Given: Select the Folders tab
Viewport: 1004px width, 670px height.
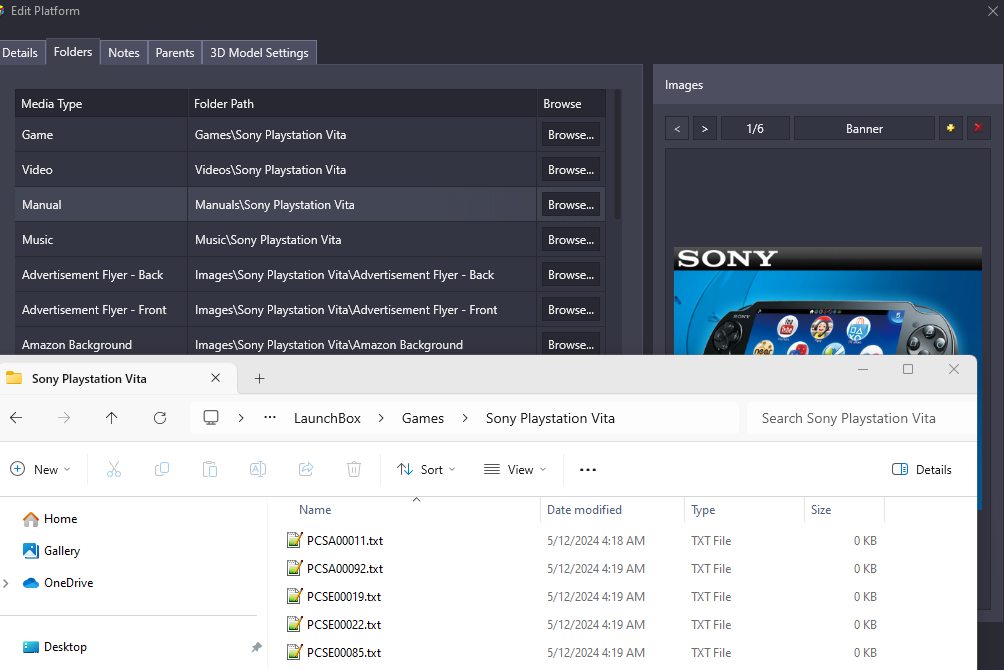Looking at the screenshot, I should [x=73, y=52].
